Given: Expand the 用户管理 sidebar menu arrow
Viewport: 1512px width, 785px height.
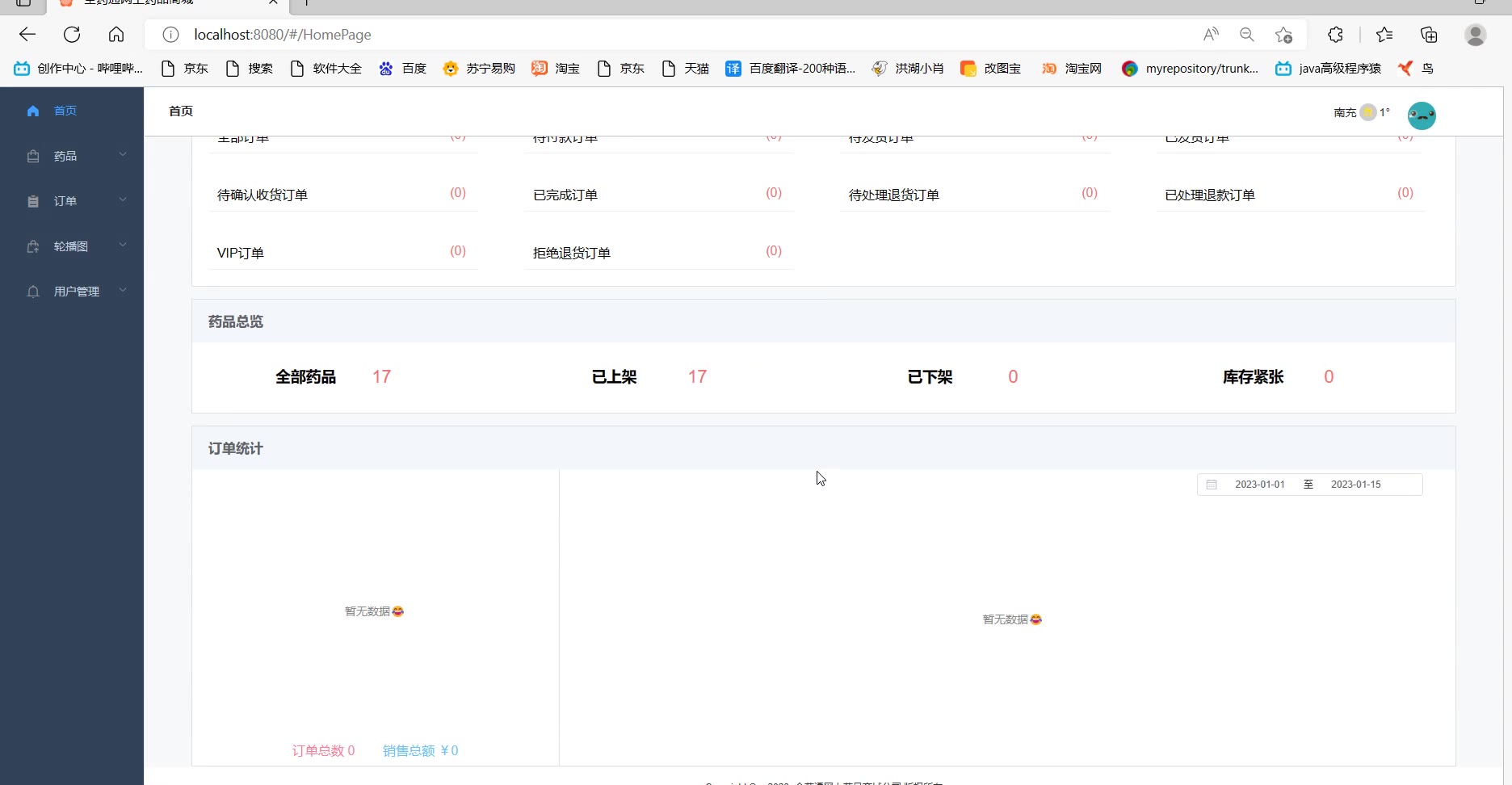Looking at the screenshot, I should 123,290.
